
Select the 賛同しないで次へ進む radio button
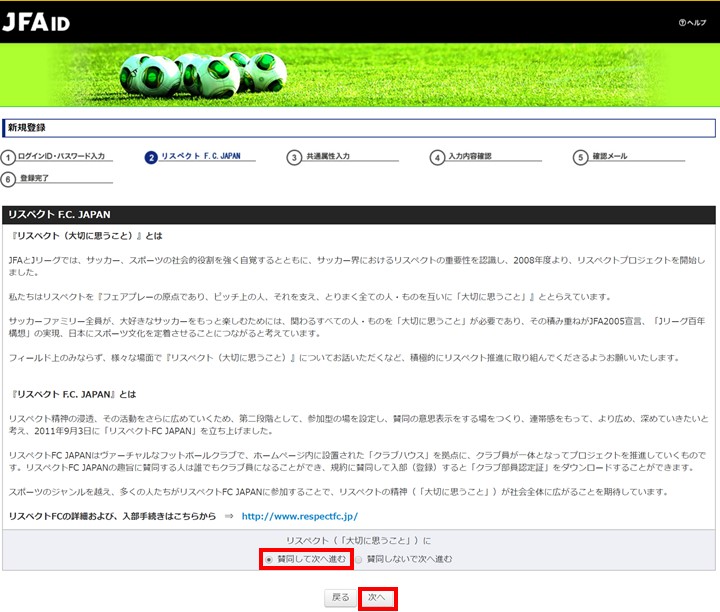[358, 560]
